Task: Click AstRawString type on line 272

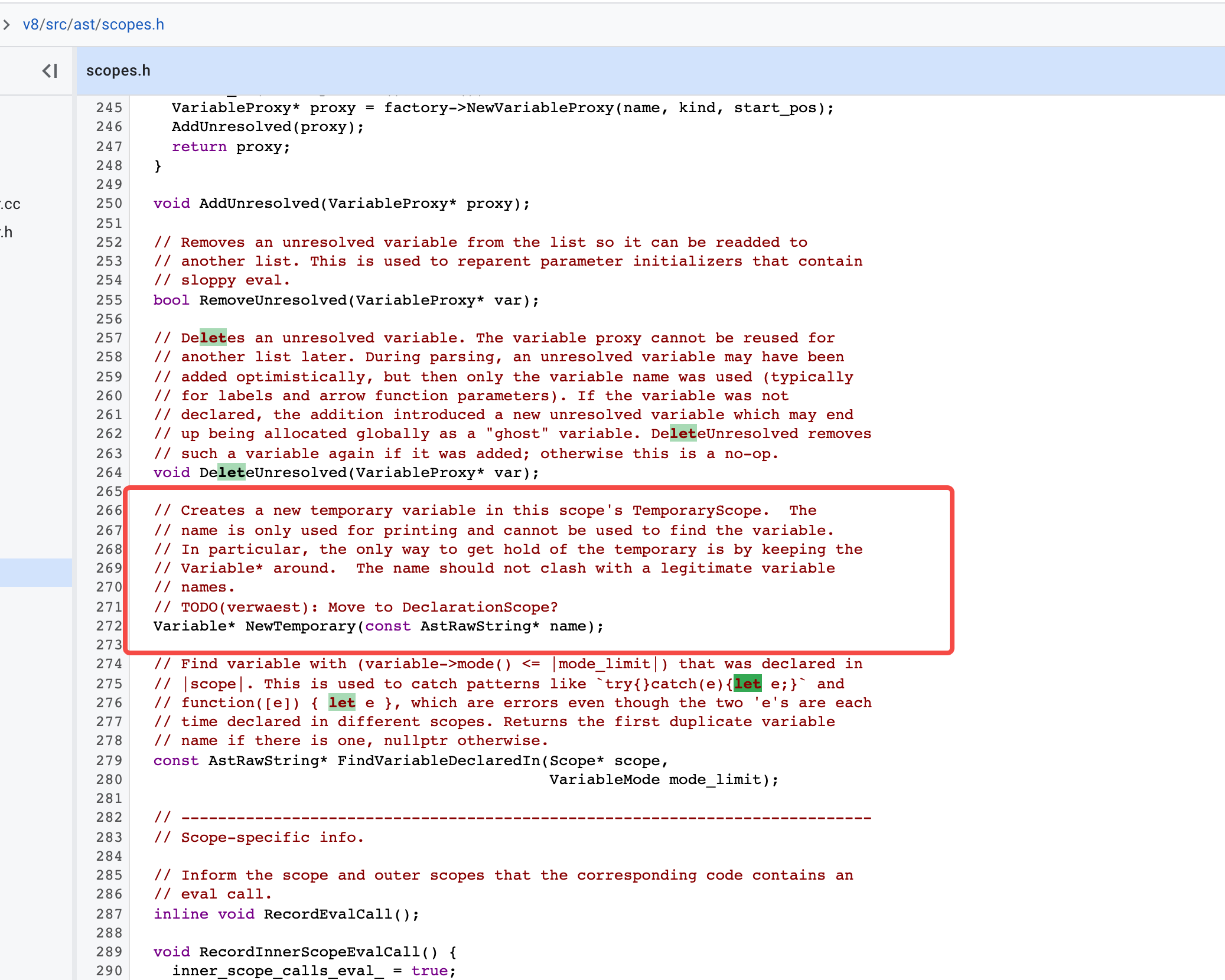Action: click(x=475, y=626)
